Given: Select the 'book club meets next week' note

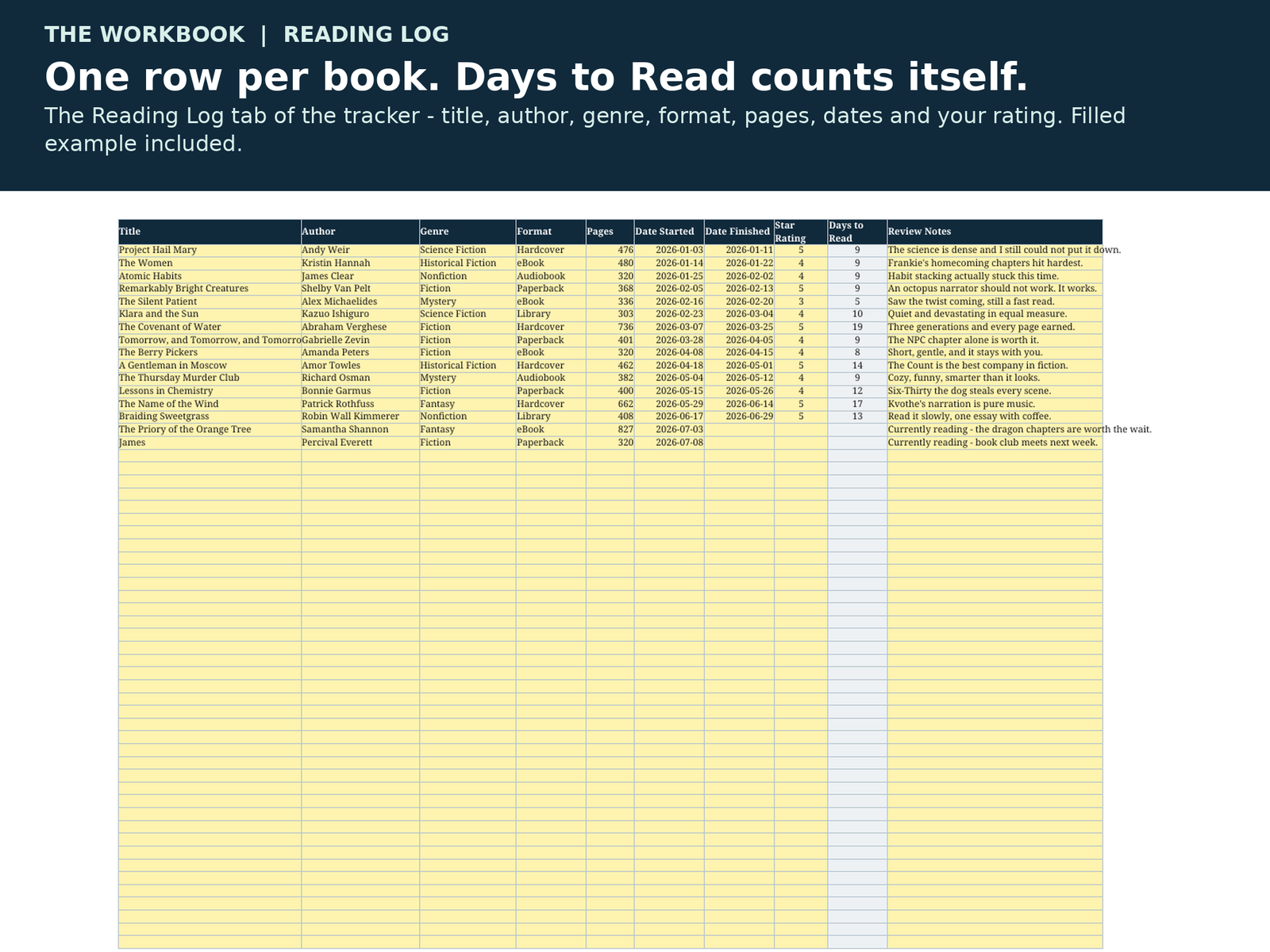Looking at the screenshot, I should coord(995,443).
